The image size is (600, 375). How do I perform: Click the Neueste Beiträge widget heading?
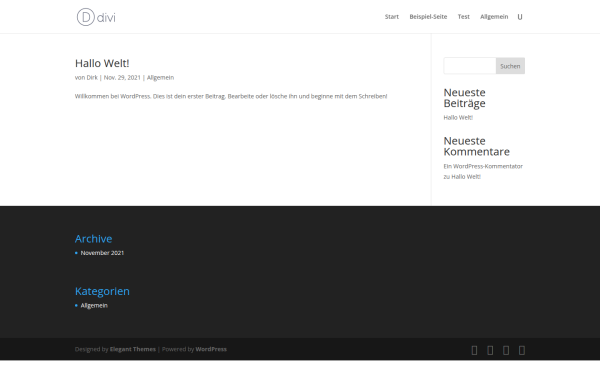coord(465,98)
